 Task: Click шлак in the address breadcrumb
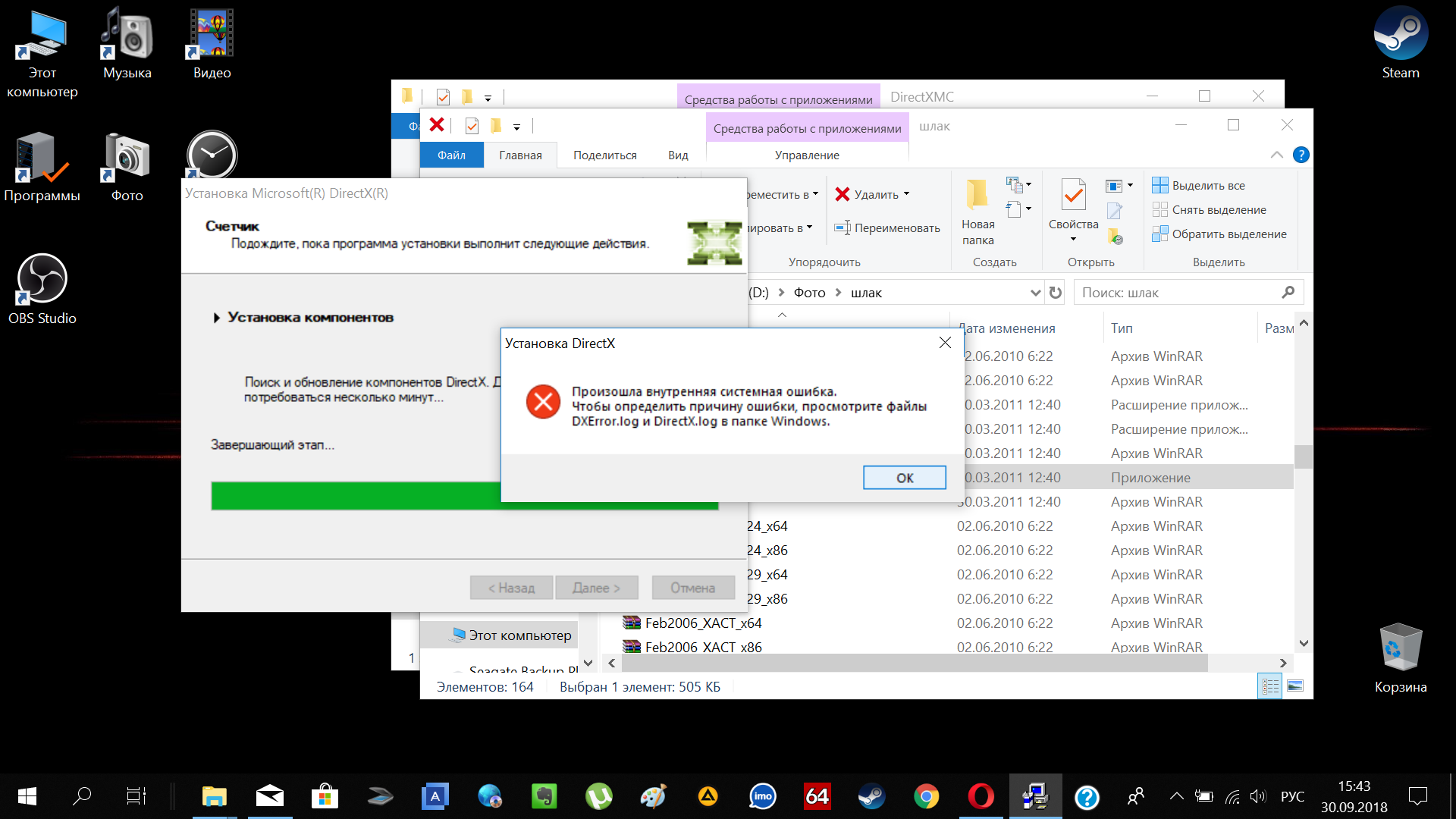point(866,293)
